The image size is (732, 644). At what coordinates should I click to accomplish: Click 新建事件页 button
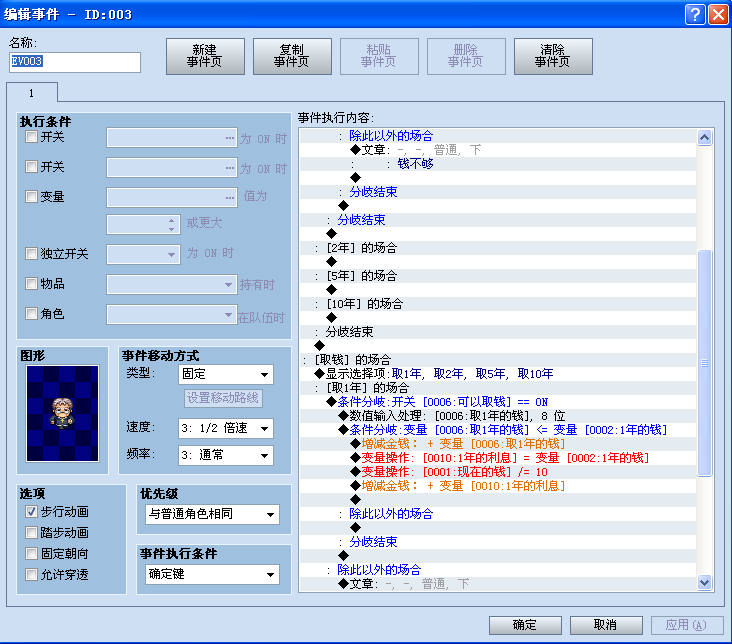point(205,57)
